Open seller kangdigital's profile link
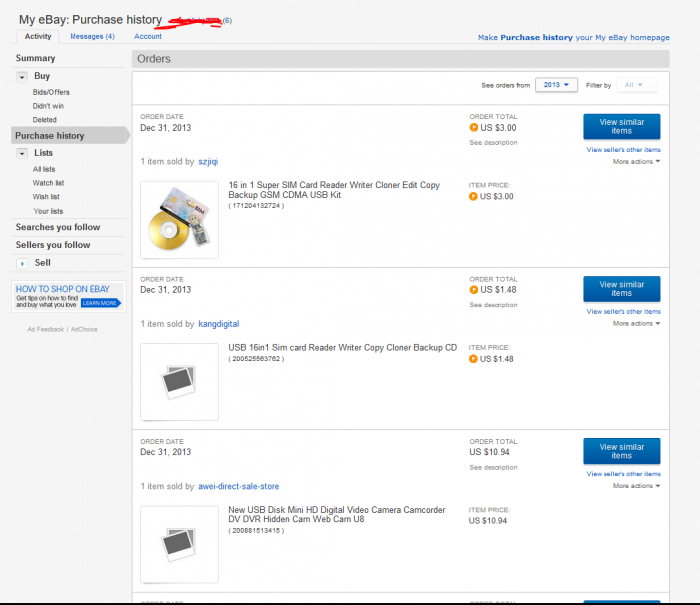The width and height of the screenshot is (700, 605). [x=219, y=324]
